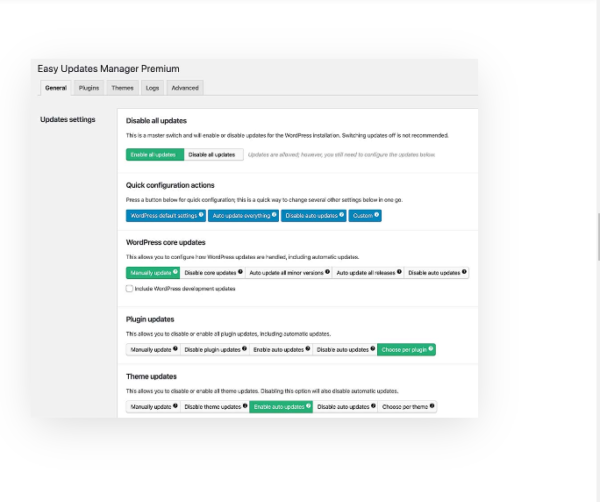Select plugin Enable auto updates
The height and width of the screenshot is (502, 600).
[x=281, y=350]
